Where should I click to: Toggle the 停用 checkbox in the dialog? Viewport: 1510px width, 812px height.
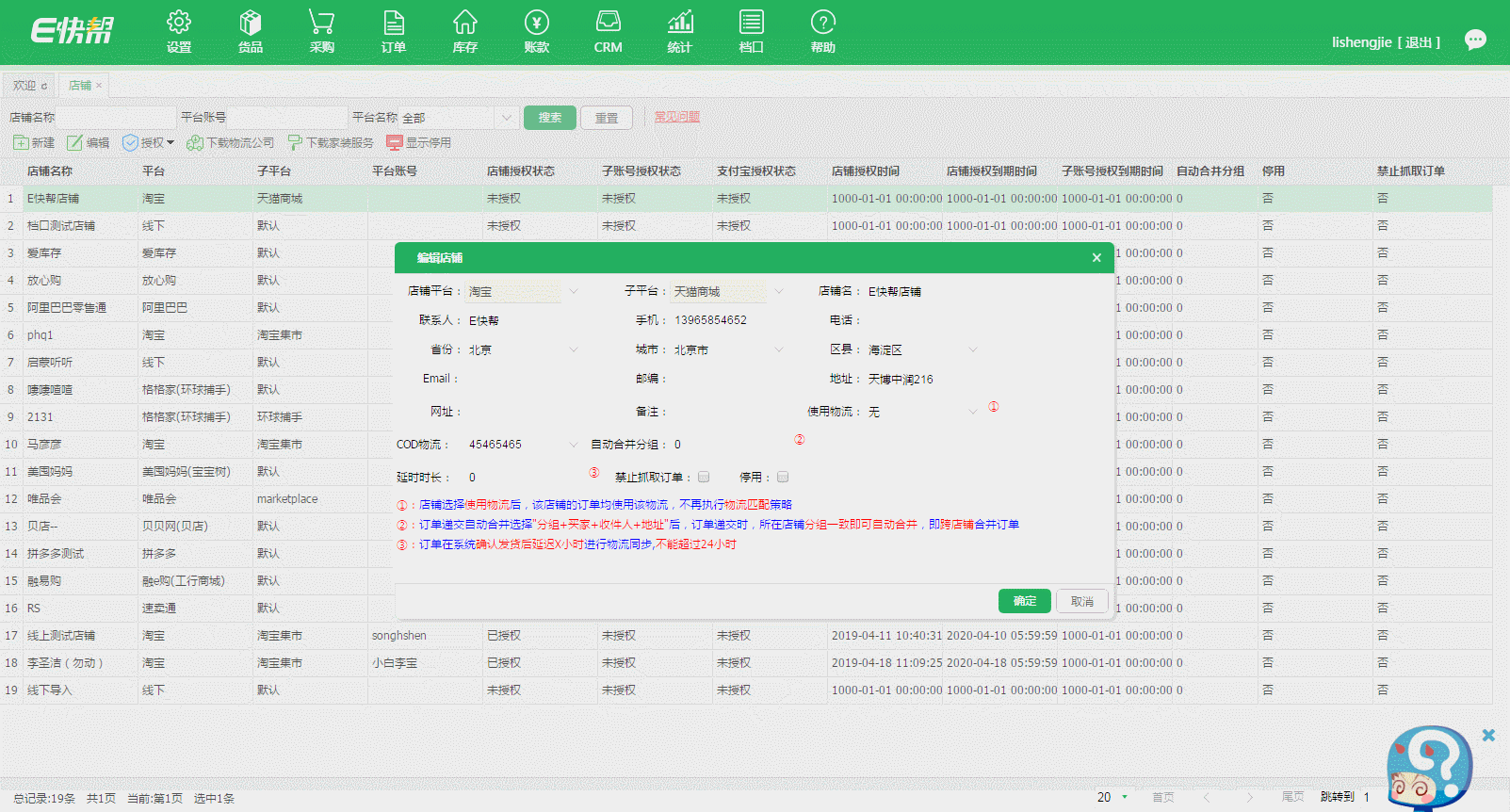point(783,477)
